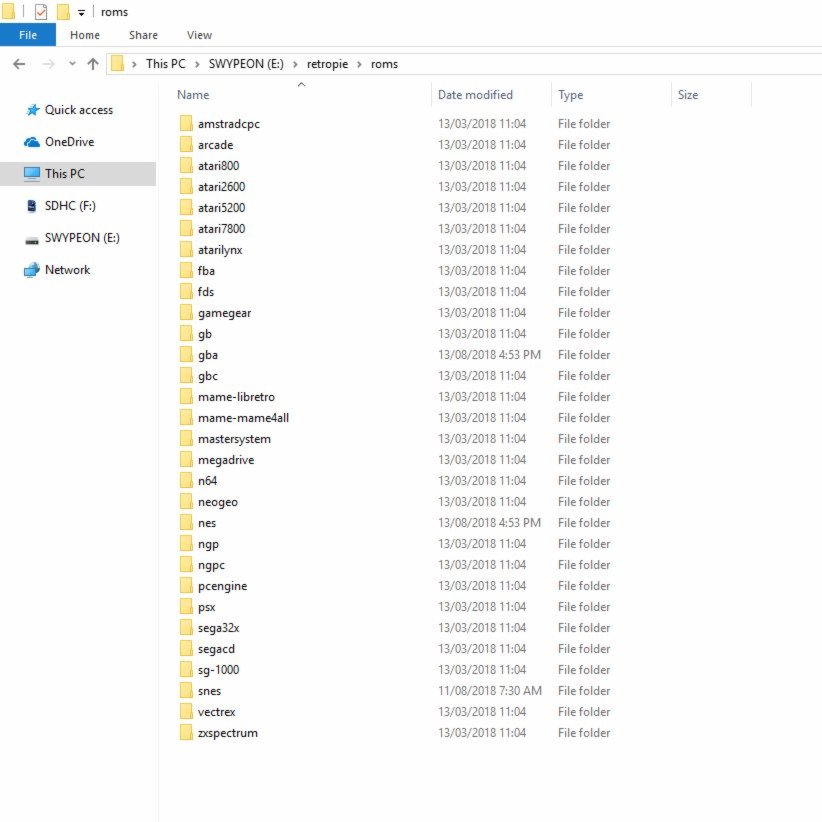
Task: Expand chevron after retropie breadcrumb
Action: (359, 64)
